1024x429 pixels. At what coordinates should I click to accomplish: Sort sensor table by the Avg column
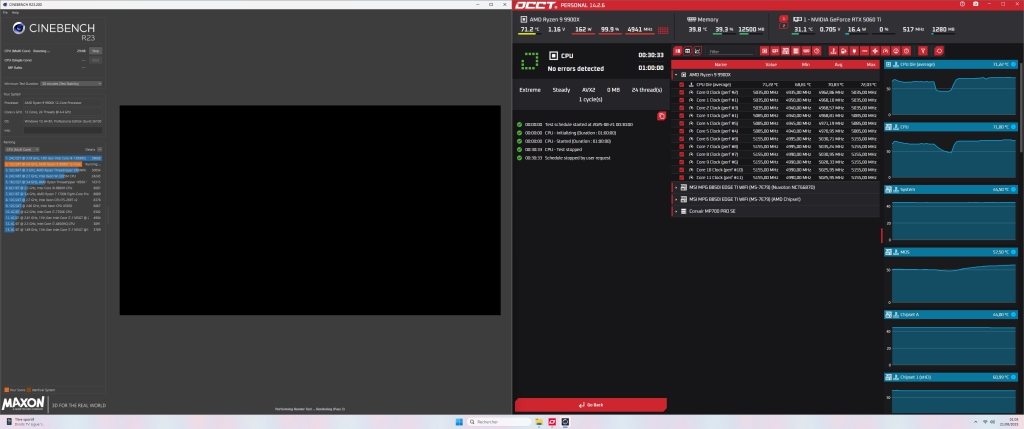tap(839, 65)
